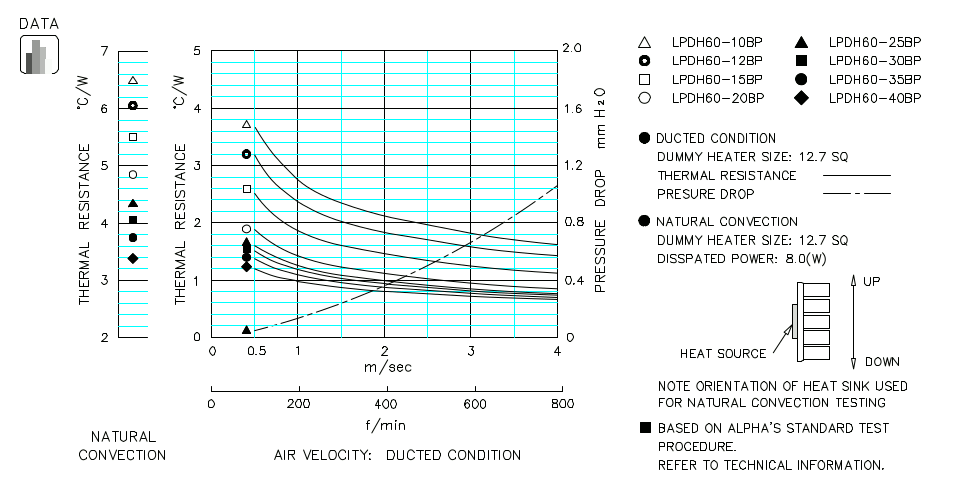Click the LPDH60-30BP label
The image size is (970, 485).
tap(875, 61)
